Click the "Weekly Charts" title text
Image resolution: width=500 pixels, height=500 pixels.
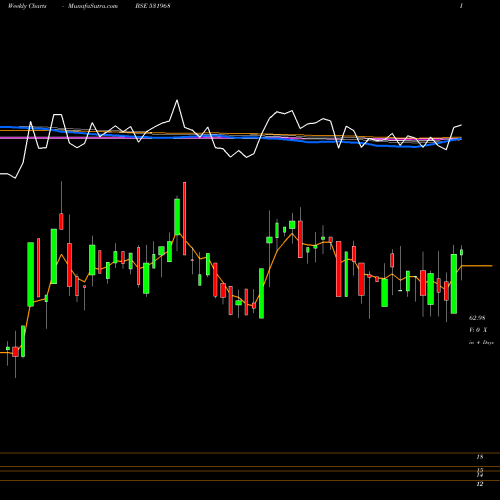27,6
